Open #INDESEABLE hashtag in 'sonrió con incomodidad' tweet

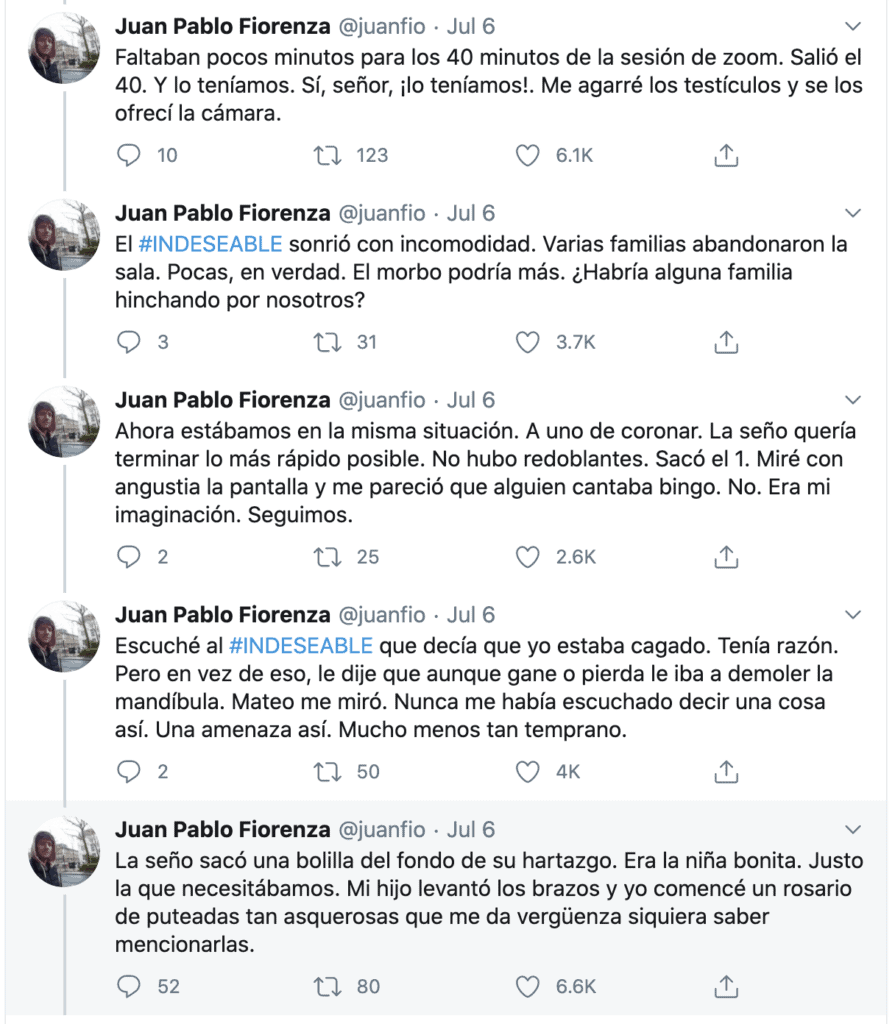click(x=210, y=244)
